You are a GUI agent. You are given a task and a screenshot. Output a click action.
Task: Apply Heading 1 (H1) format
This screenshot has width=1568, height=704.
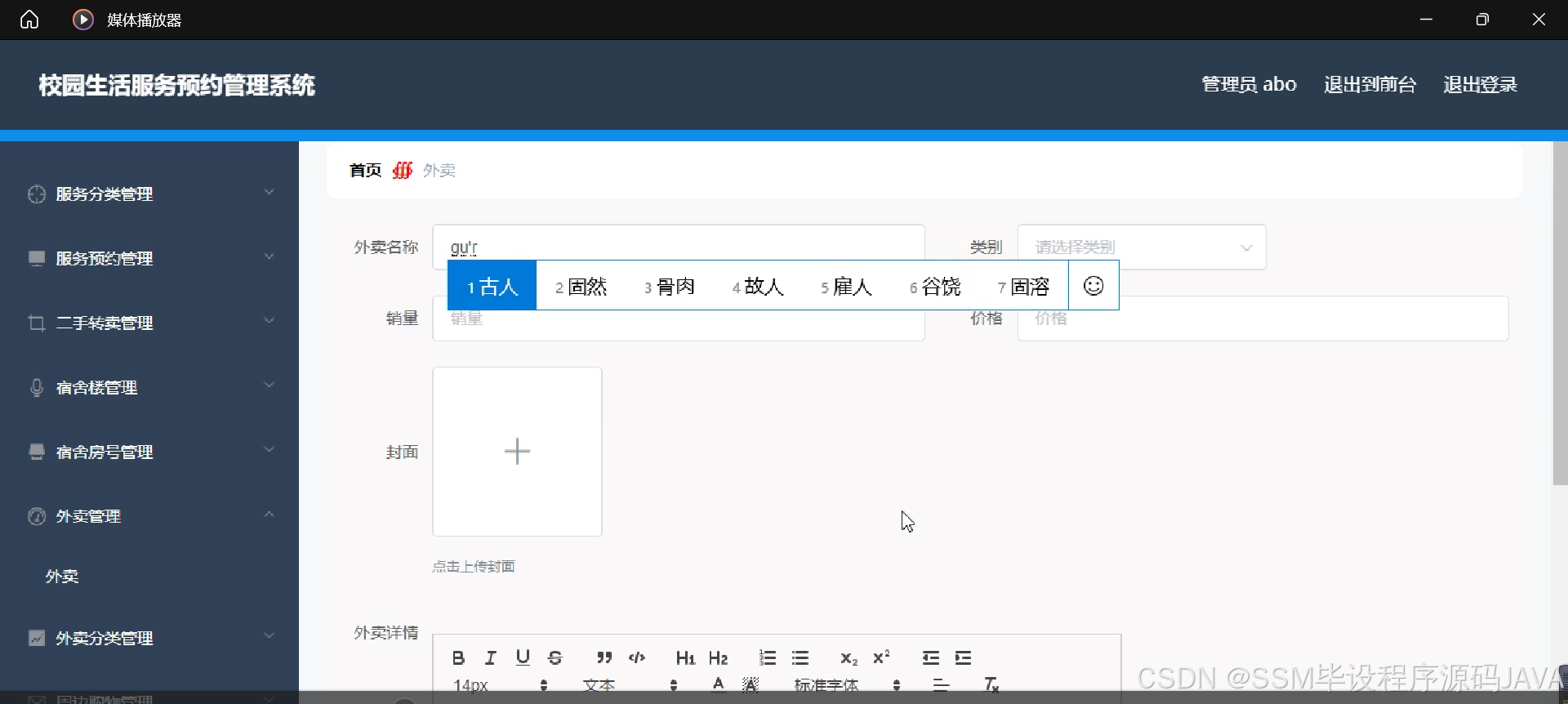coord(685,657)
